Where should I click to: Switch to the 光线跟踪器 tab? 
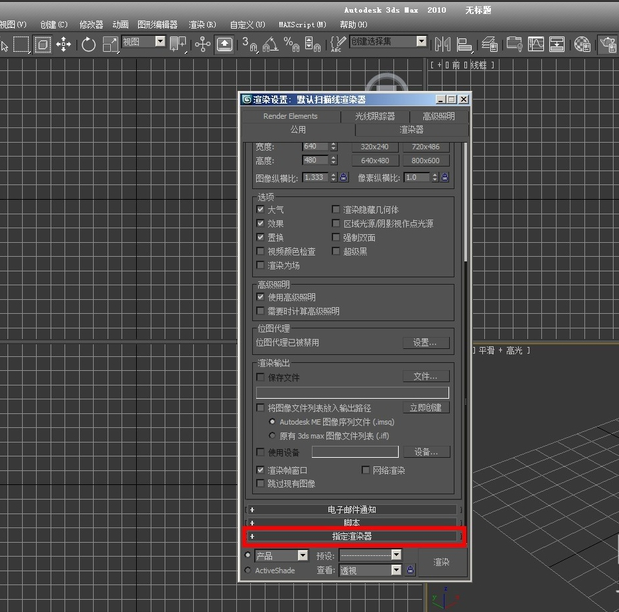coord(375,116)
